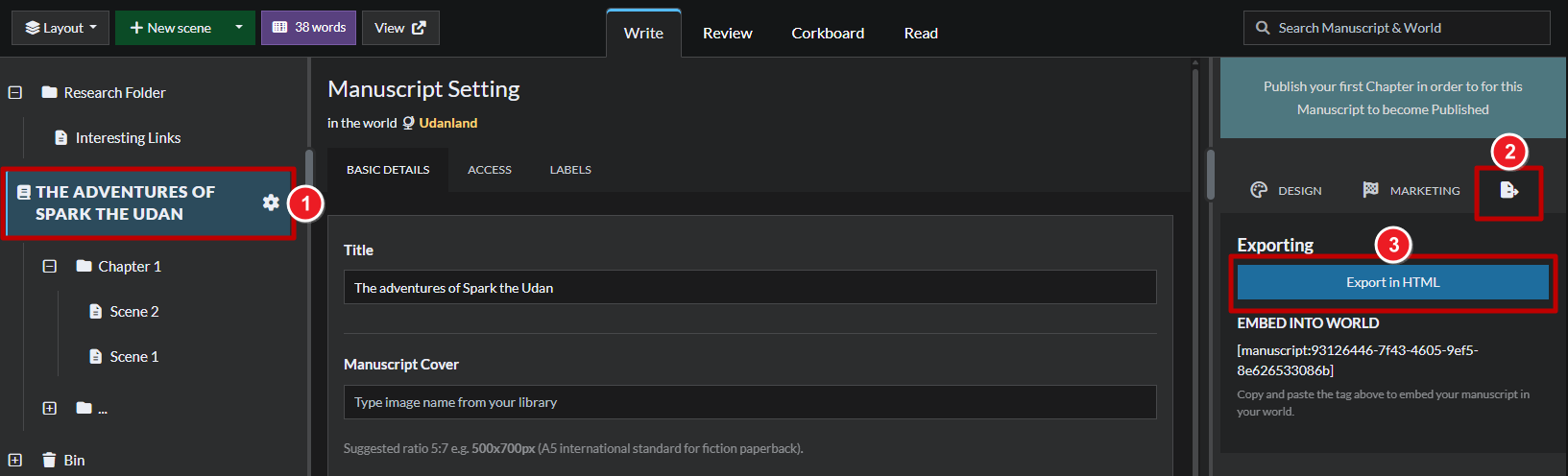Click the center panel vertical scrollbar
This screenshot has width=1568, height=476.
[x=1195, y=267]
